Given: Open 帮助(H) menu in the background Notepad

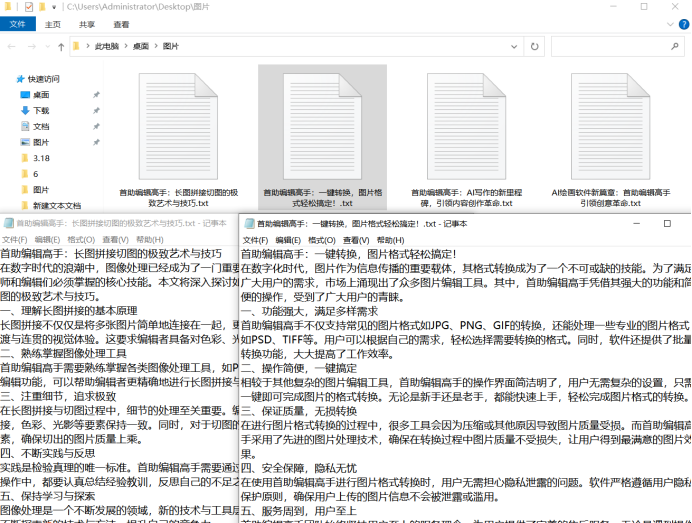Looking at the screenshot, I should (150, 240).
